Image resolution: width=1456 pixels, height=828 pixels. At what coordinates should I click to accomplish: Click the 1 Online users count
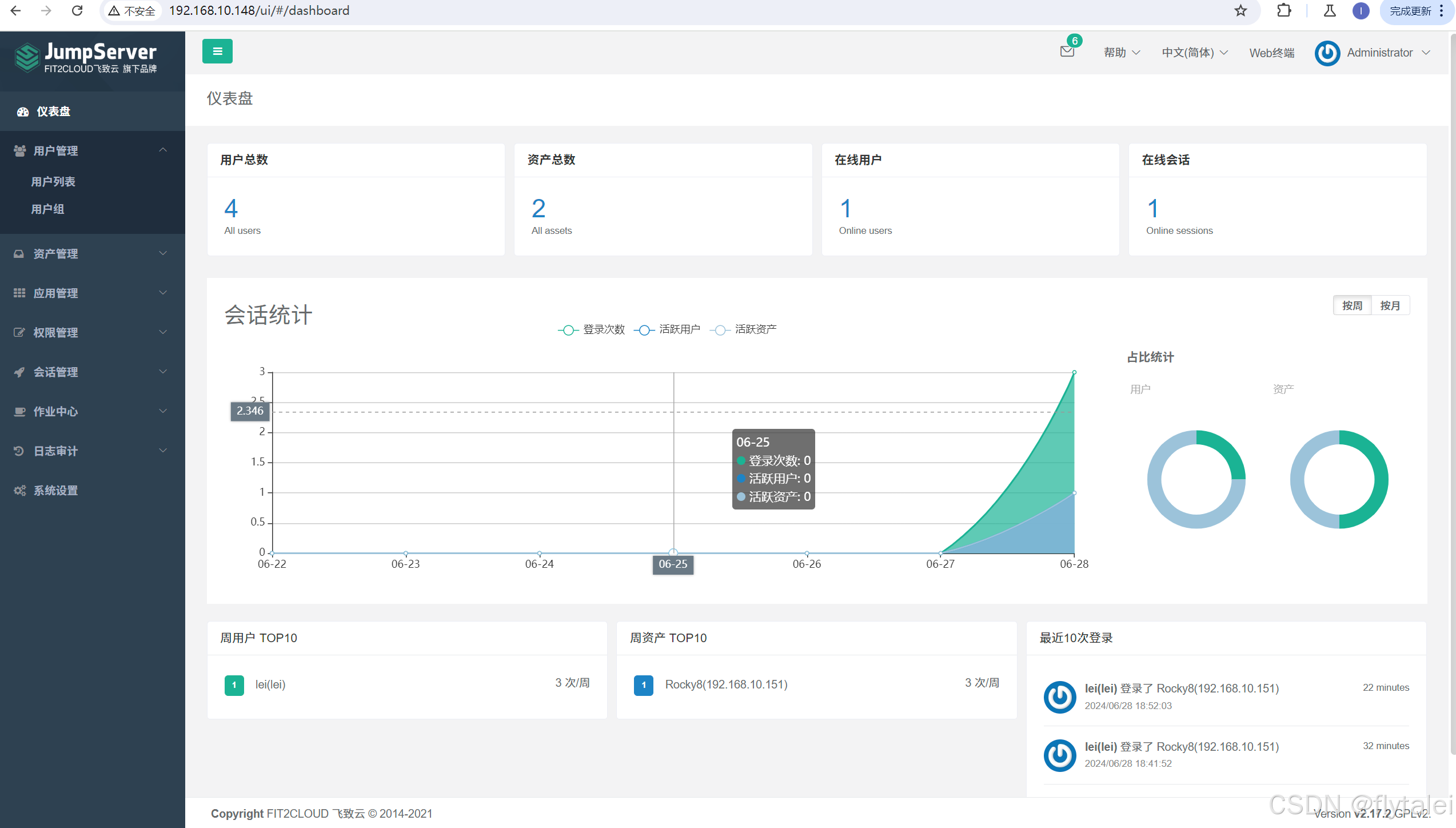pos(846,208)
